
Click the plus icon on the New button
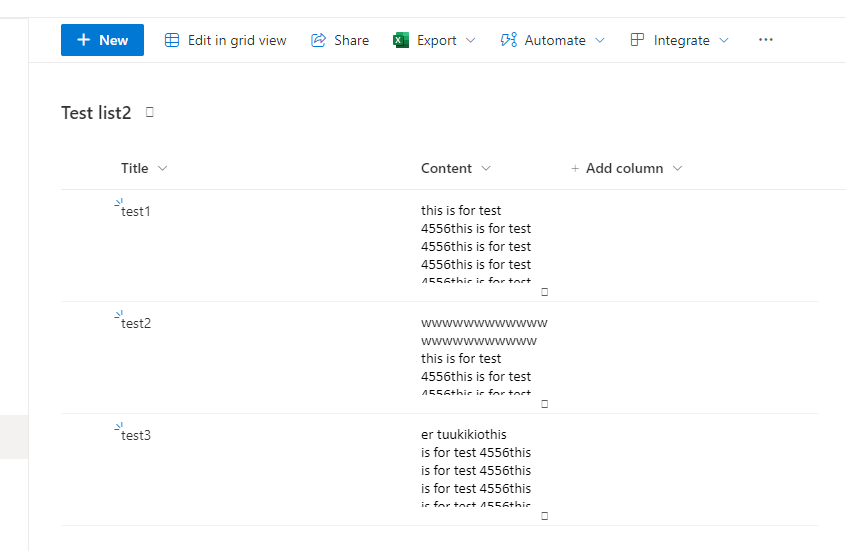(84, 40)
